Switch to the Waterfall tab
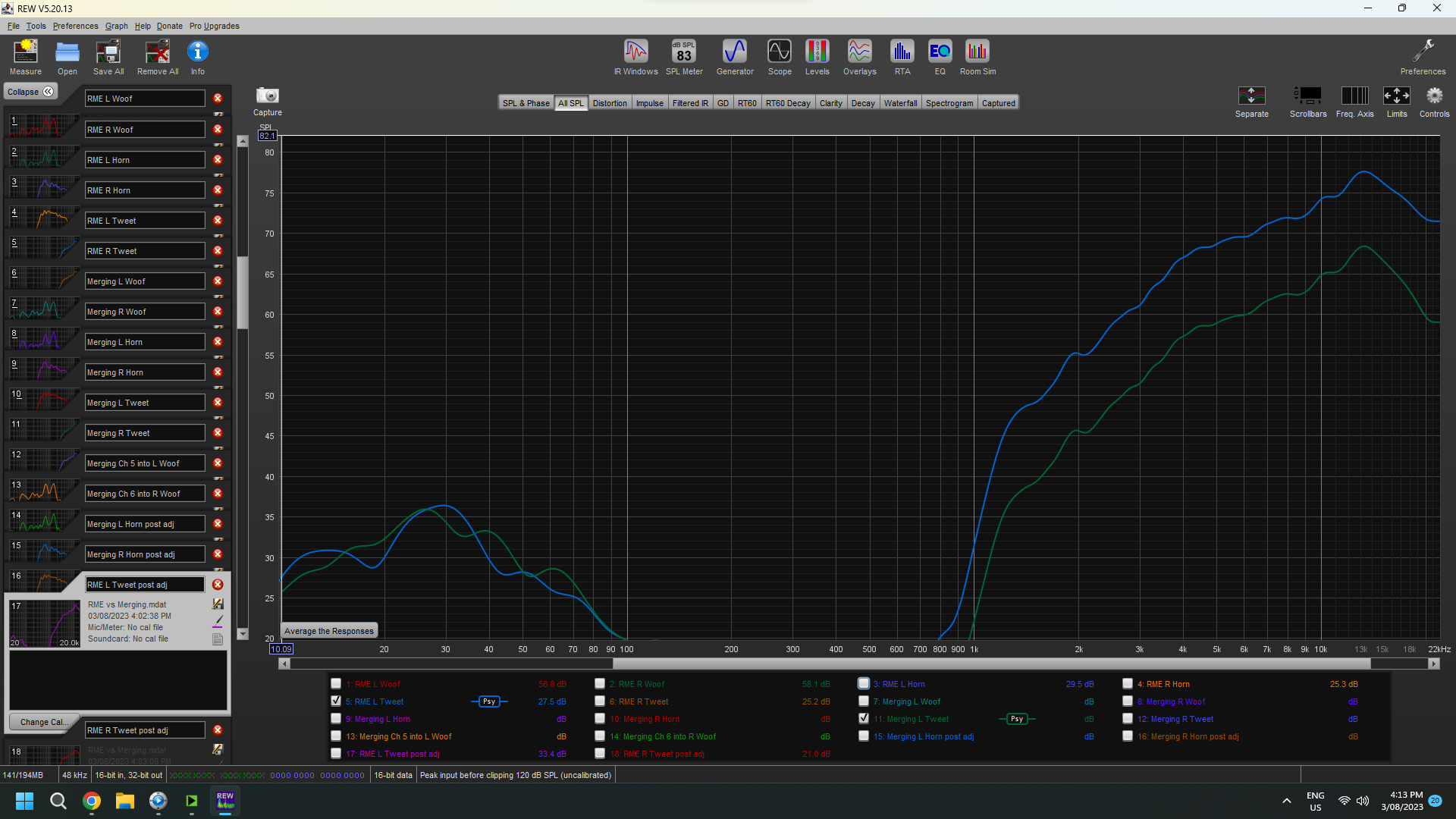This screenshot has width=1456, height=819. coord(900,103)
